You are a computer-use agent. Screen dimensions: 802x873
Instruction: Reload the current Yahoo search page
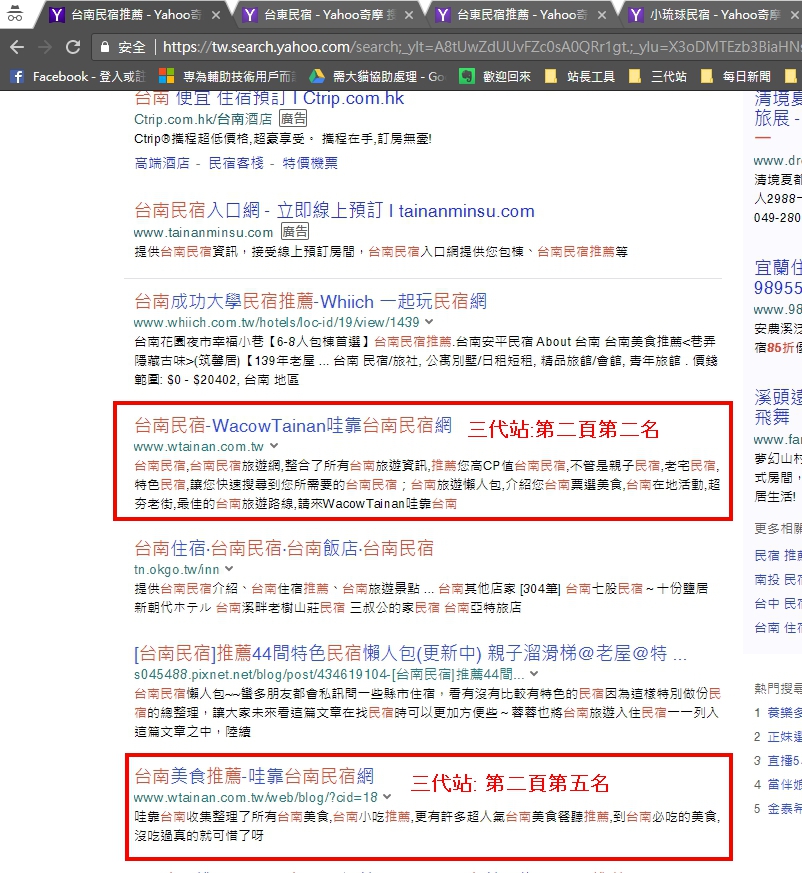point(73,47)
